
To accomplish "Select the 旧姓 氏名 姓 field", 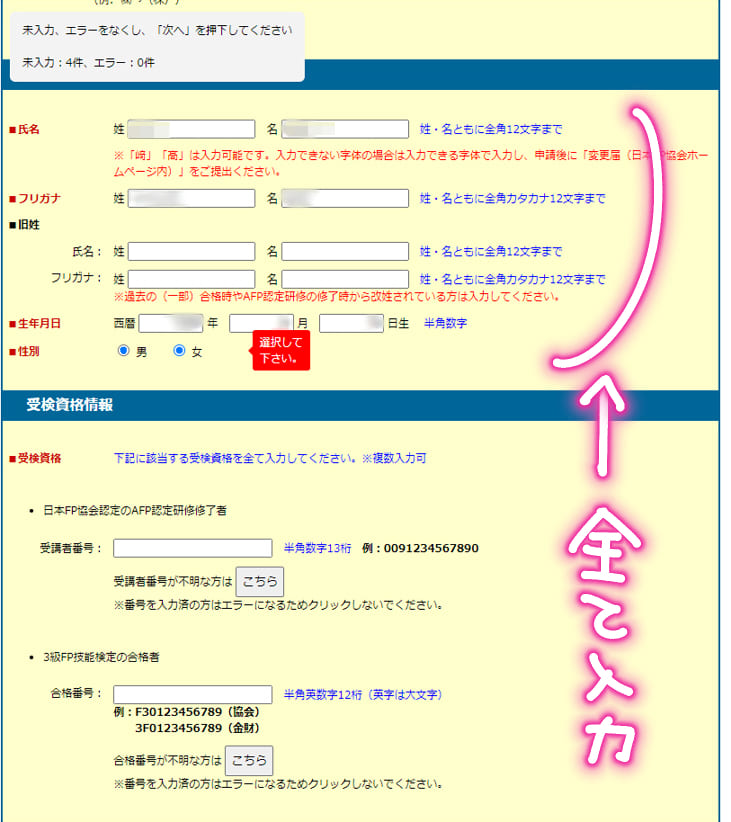I will click(x=191, y=251).
